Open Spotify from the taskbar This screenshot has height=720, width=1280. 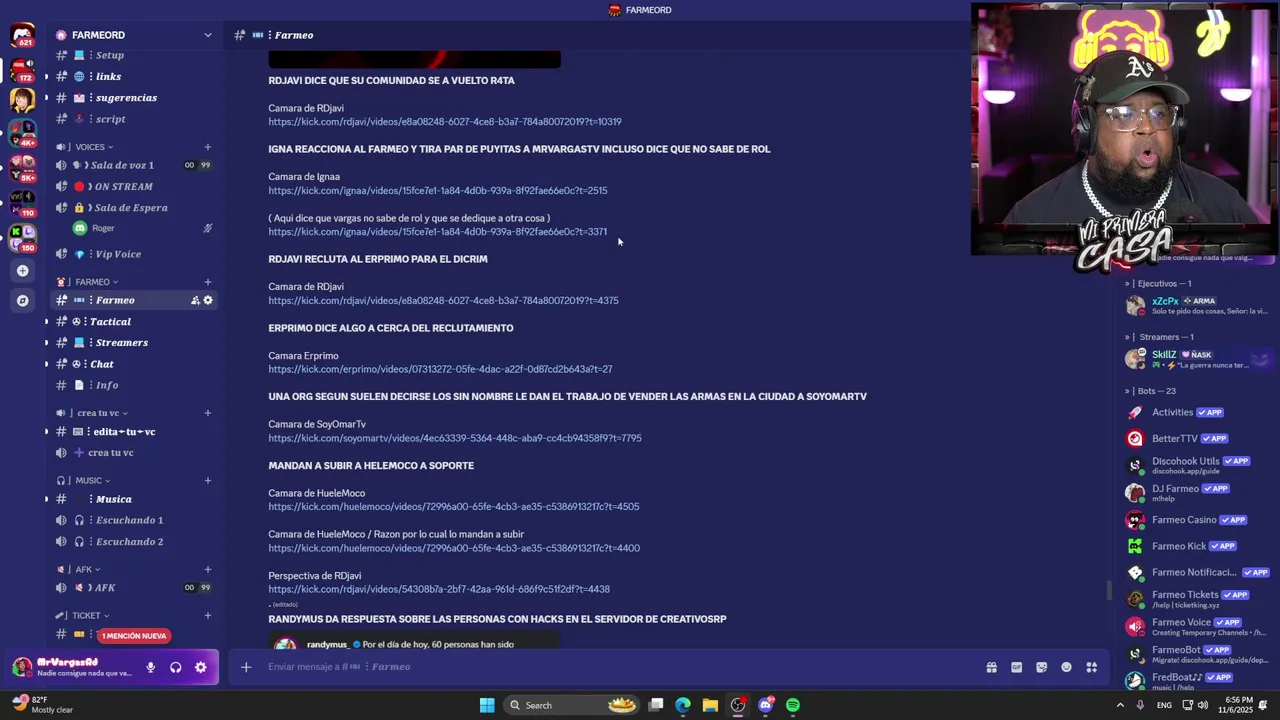(793, 705)
